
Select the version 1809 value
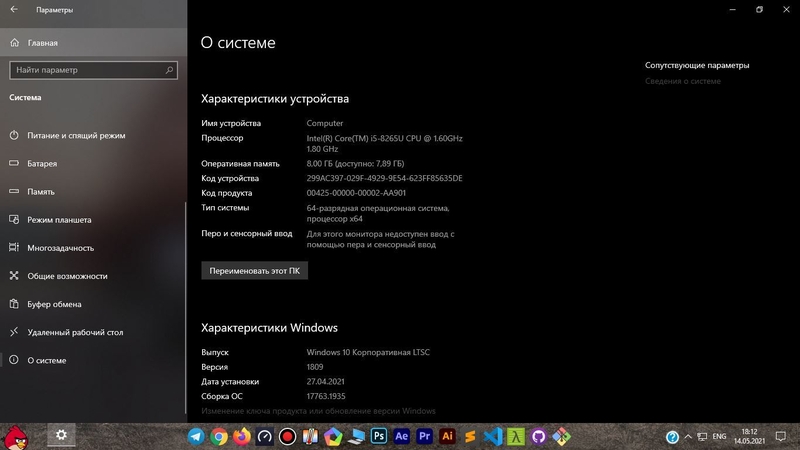click(x=315, y=367)
